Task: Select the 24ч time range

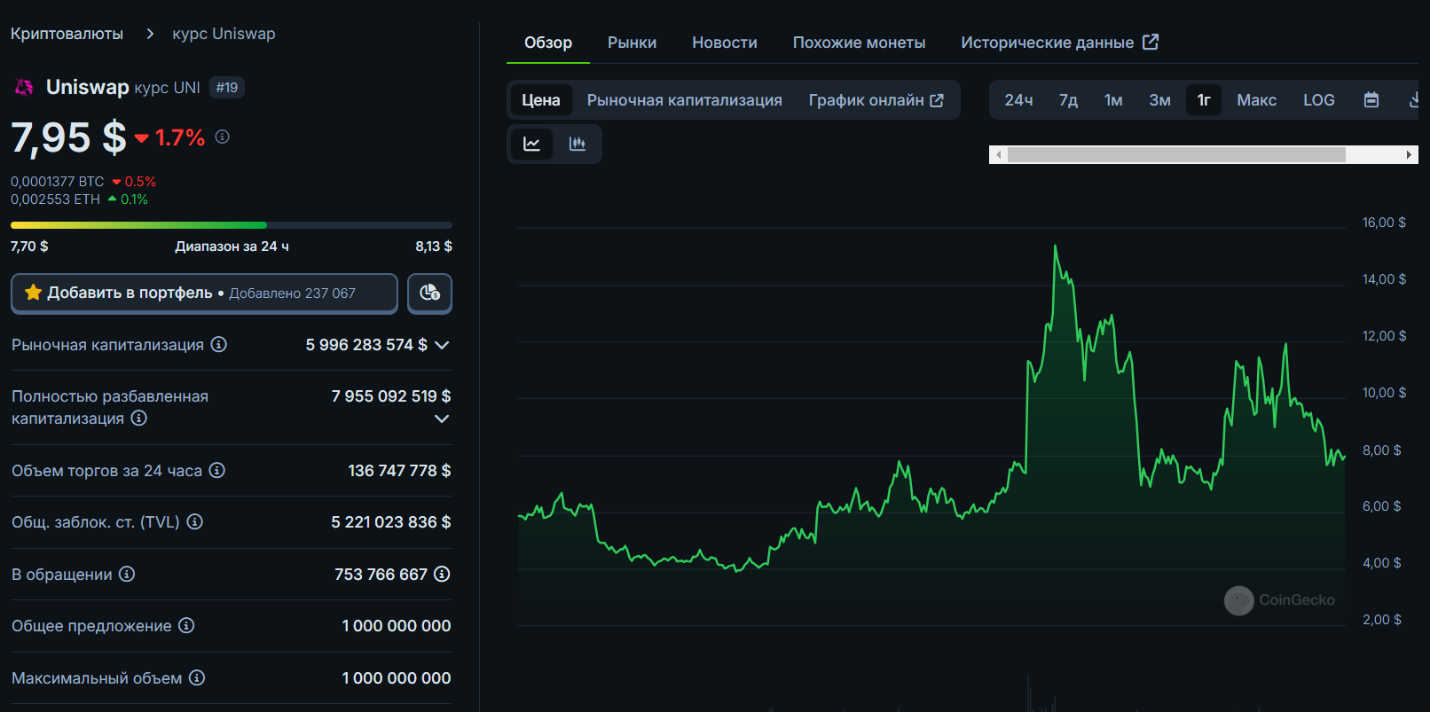Action: pos(1018,100)
